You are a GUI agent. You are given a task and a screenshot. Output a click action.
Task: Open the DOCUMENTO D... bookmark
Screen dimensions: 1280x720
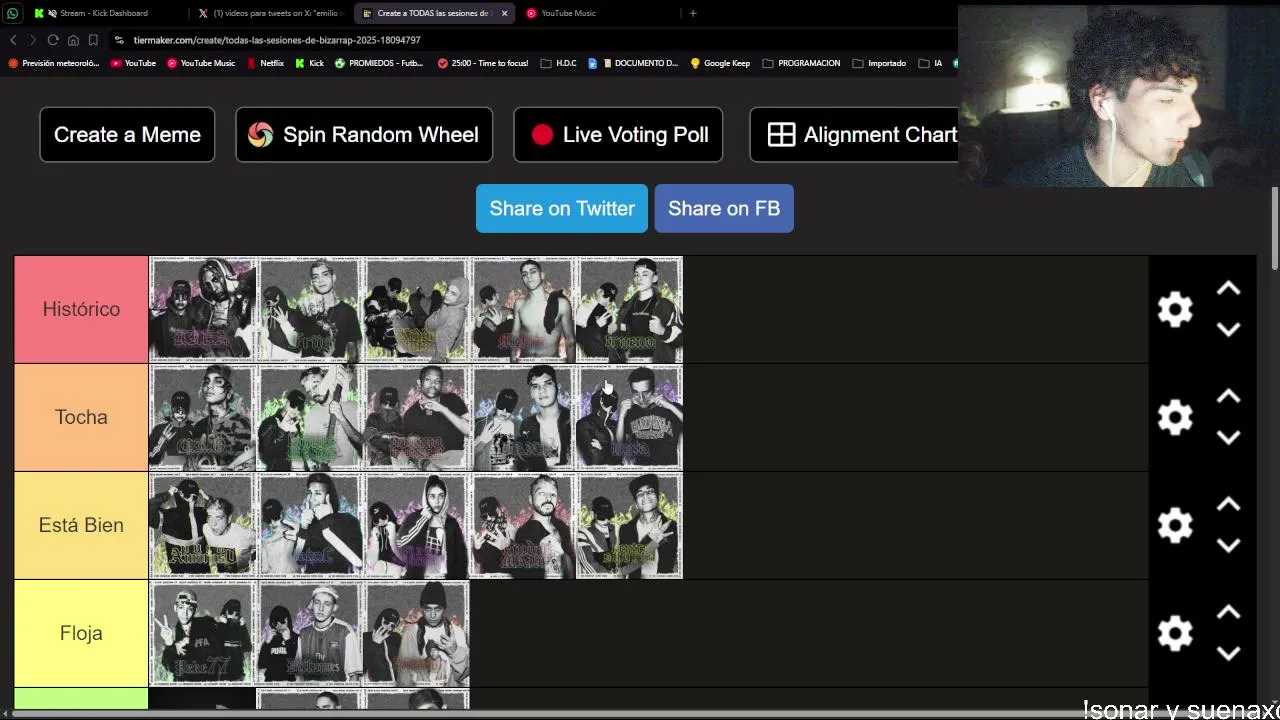(633, 63)
